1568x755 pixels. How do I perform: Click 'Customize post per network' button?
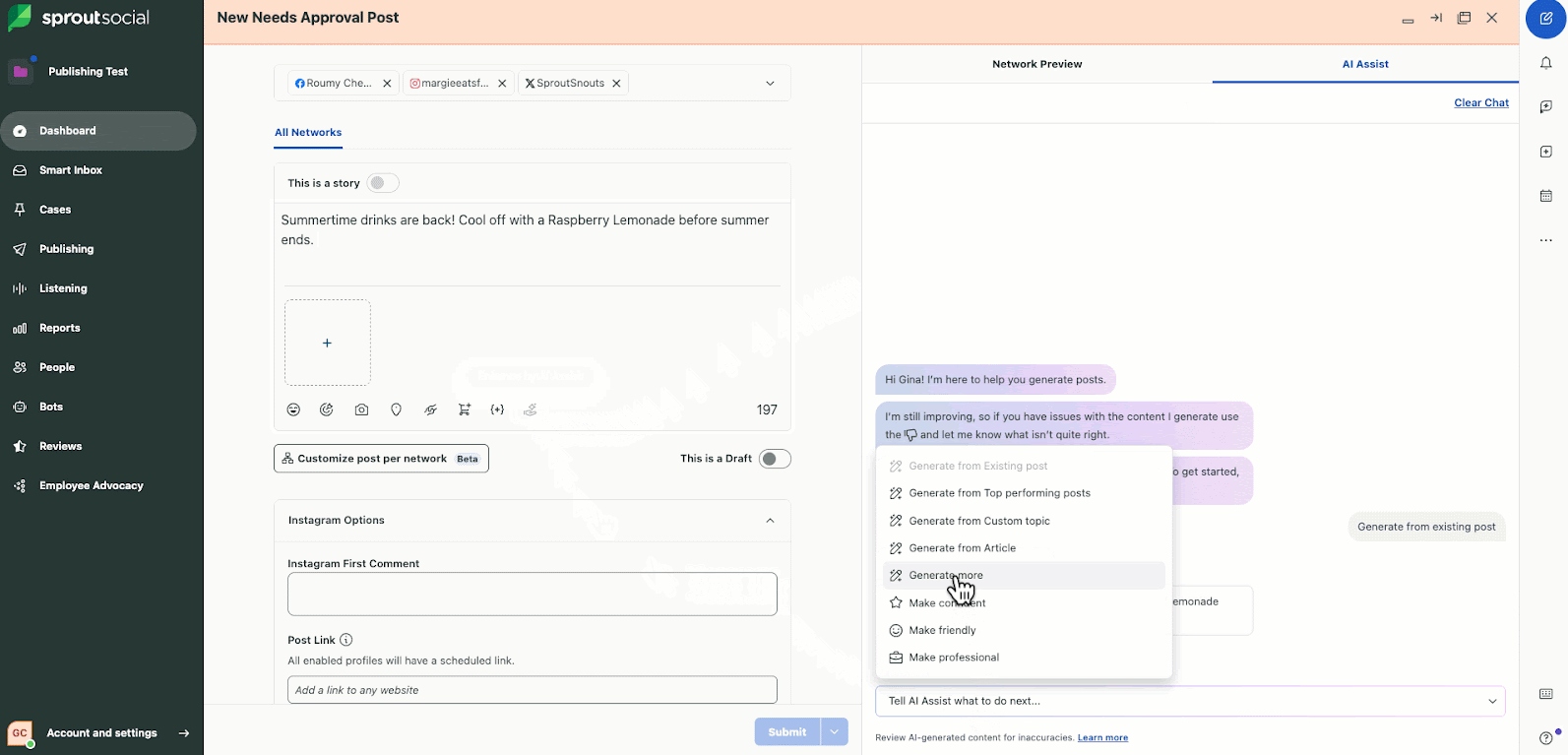click(x=381, y=459)
